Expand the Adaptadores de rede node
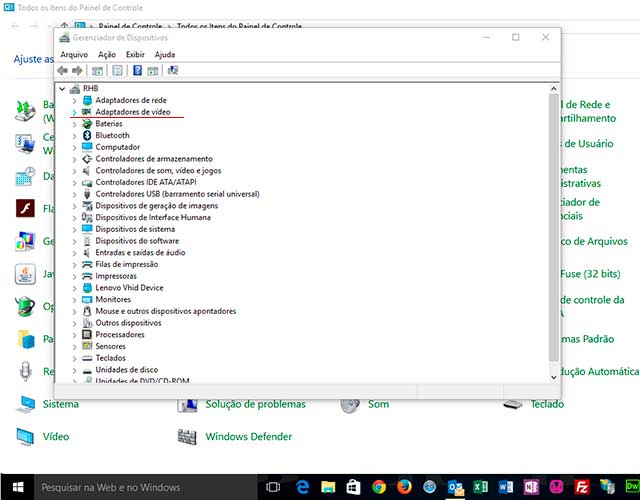 (75, 100)
